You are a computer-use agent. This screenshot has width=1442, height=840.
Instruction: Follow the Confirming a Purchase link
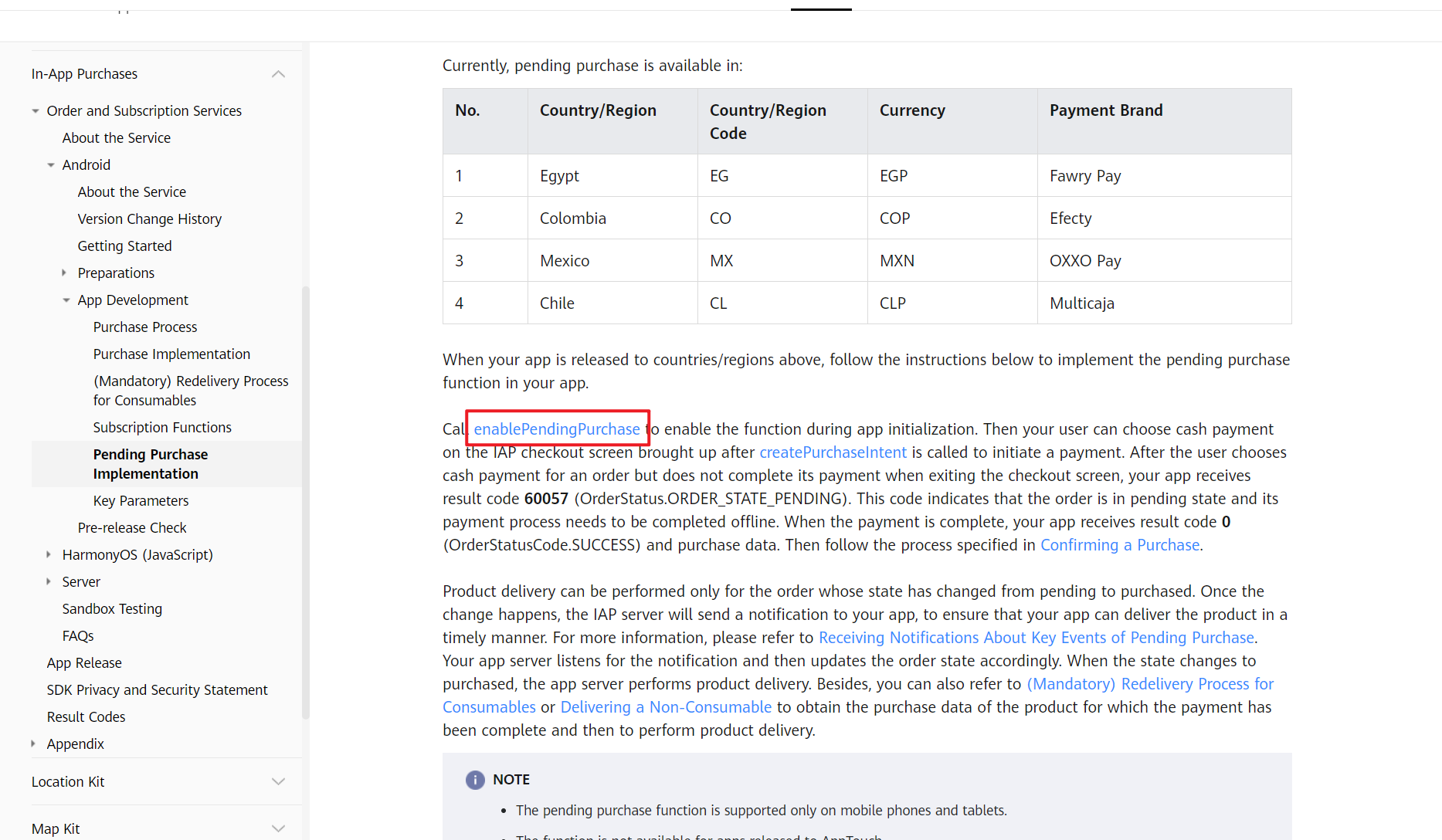1119,544
